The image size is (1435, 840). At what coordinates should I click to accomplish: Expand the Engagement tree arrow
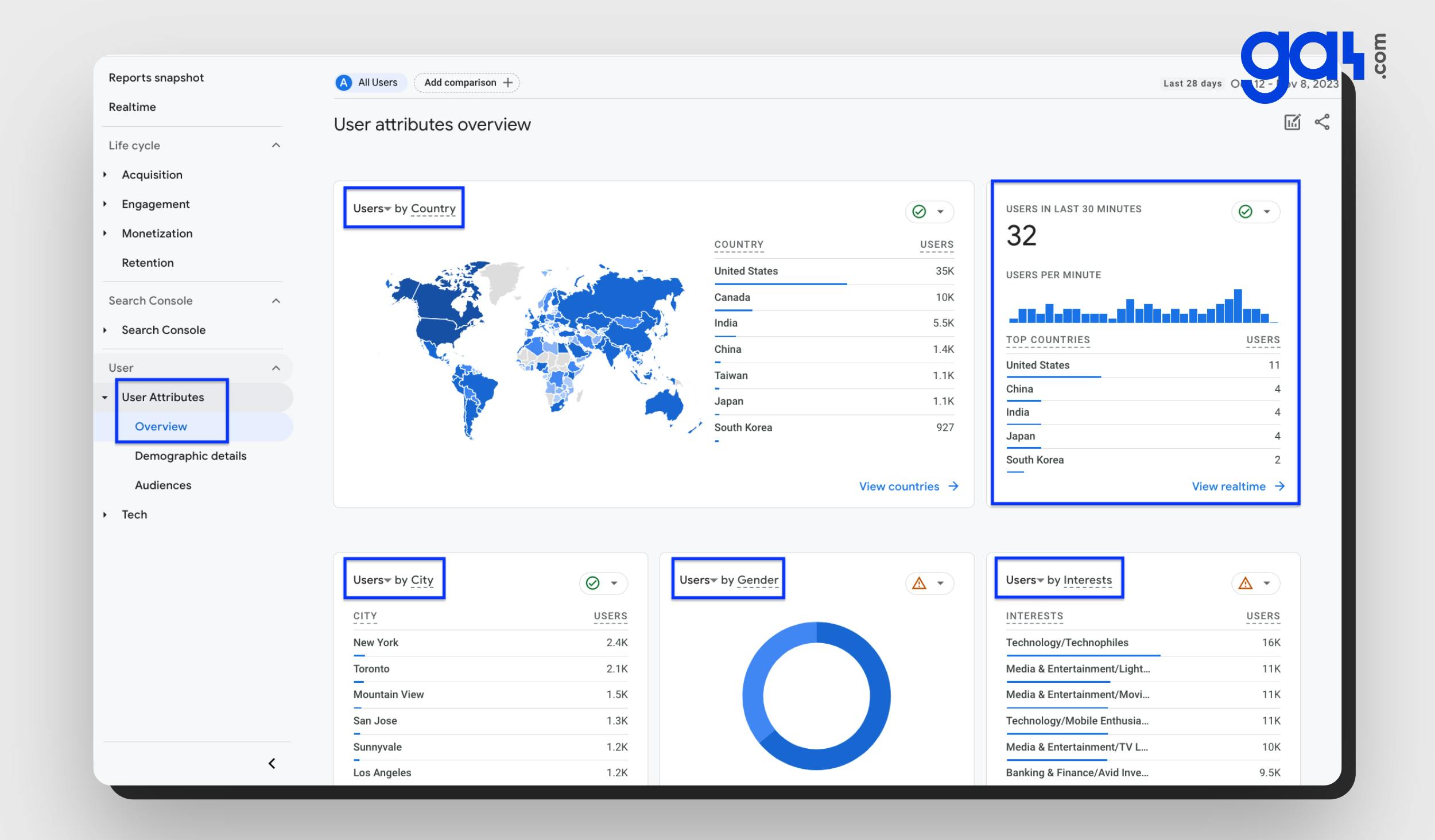[x=105, y=204]
